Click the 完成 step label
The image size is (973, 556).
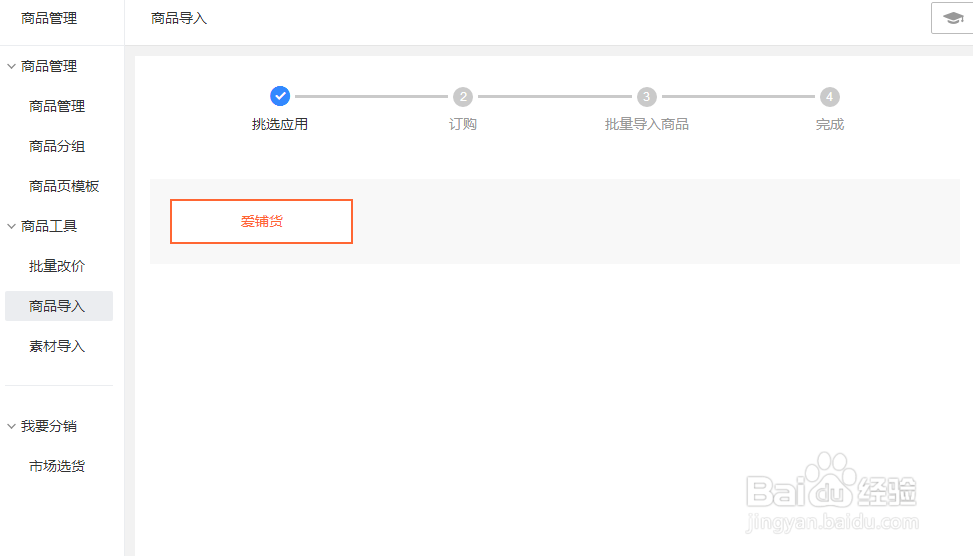[x=829, y=124]
